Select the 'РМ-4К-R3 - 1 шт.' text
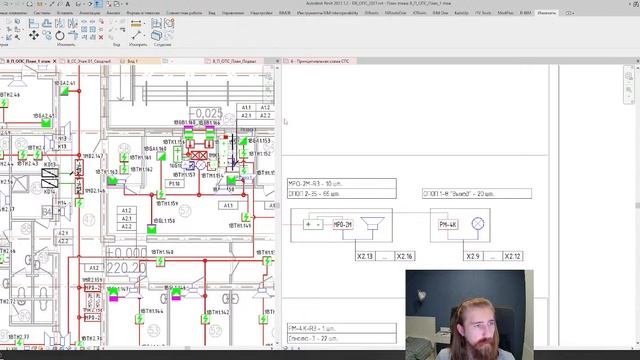The width and height of the screenshot is (640, 360). coord(312,328)
